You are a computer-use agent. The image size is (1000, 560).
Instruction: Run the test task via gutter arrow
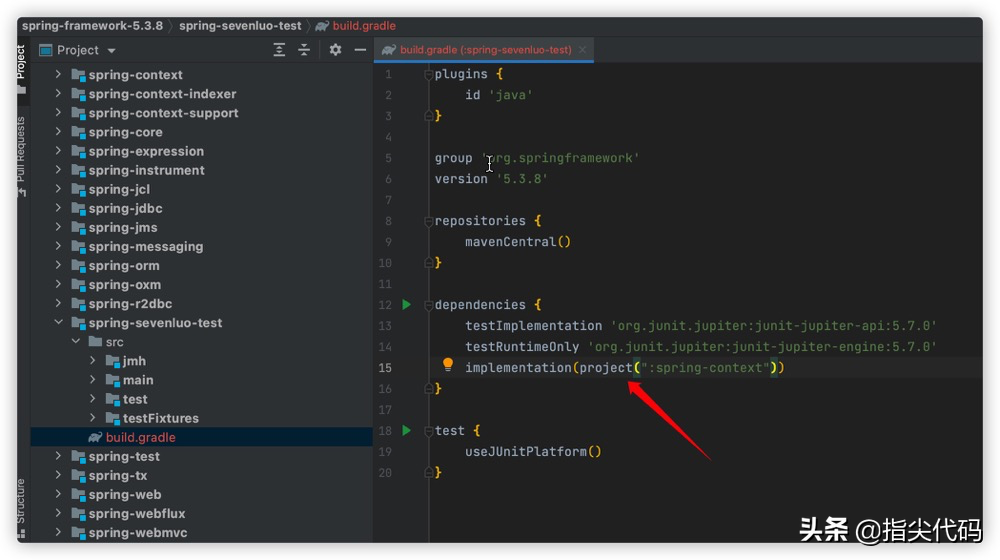pos(406,431)
